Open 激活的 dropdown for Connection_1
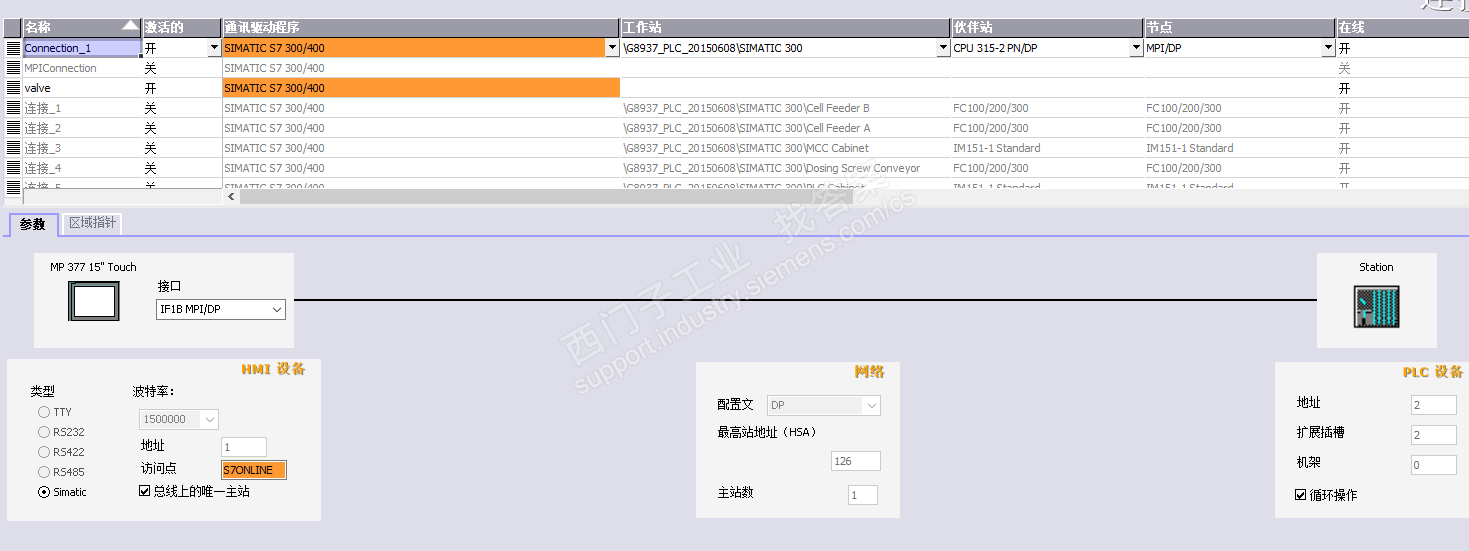The image size is (1469, 551). 214,48
